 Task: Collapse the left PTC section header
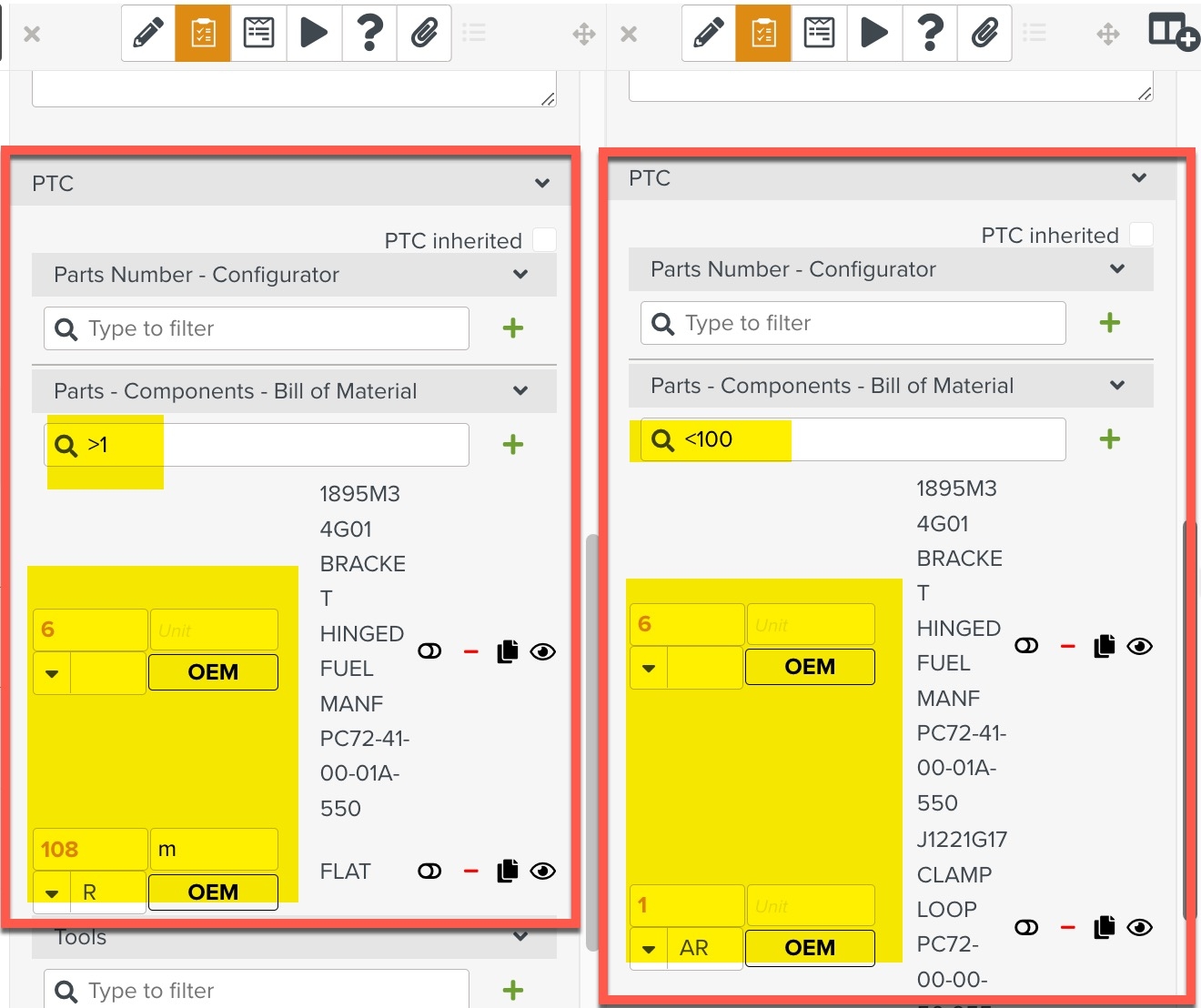tap(542, 184)
